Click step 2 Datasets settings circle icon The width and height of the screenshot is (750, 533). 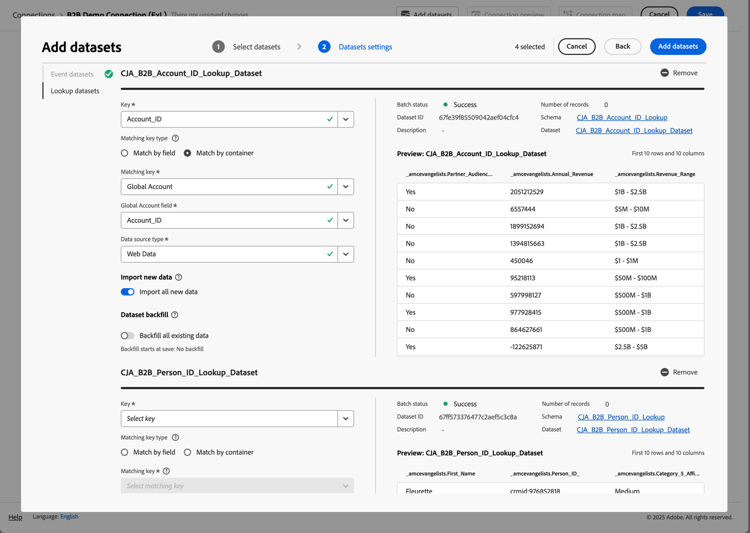pyautogui.click(x=324, y=47)
